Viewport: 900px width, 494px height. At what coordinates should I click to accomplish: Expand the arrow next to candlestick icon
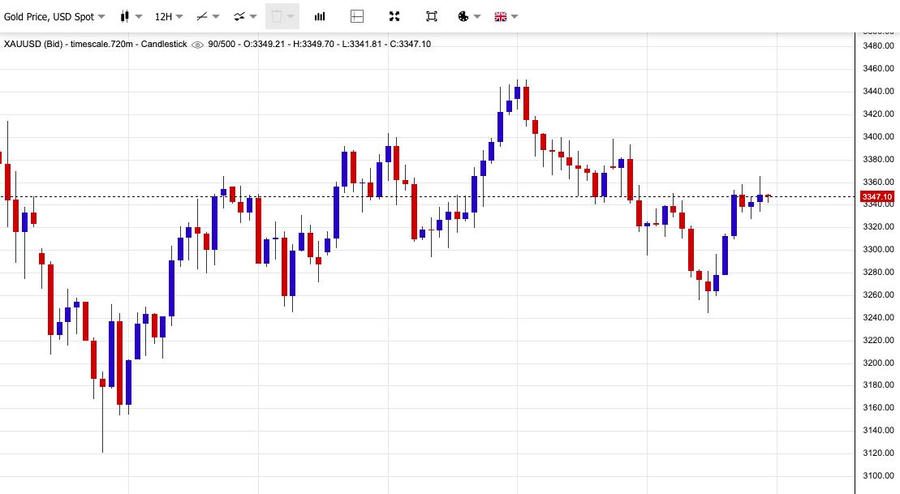(x=138, y=17)
